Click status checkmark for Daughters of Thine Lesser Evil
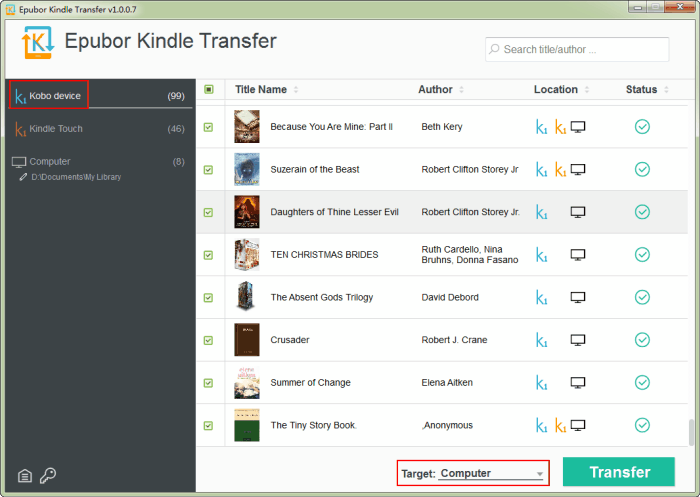This screenshot has height=497, width=700. tap(642, 212)
